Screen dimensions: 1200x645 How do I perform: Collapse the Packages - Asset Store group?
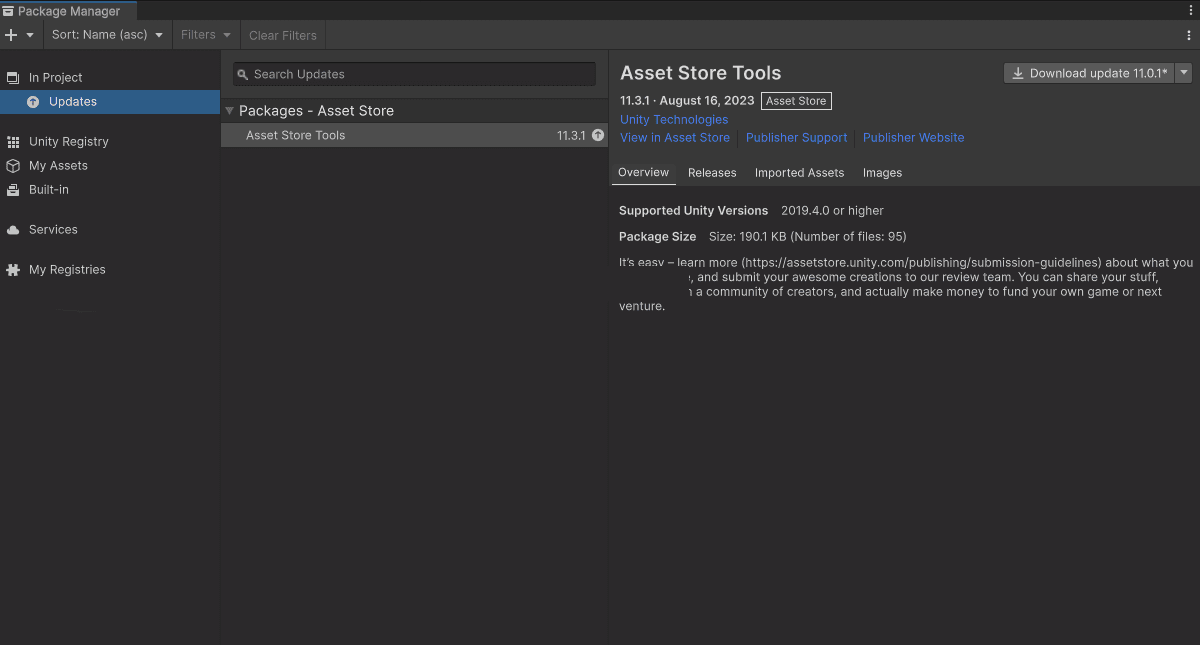pyautogui.click(x=229, y=110)
